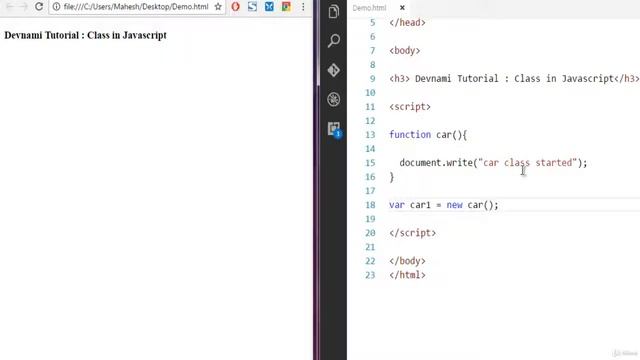Focus the browser address bar URL
Viewport: 640px width, 360px height.
click(136, 7)
